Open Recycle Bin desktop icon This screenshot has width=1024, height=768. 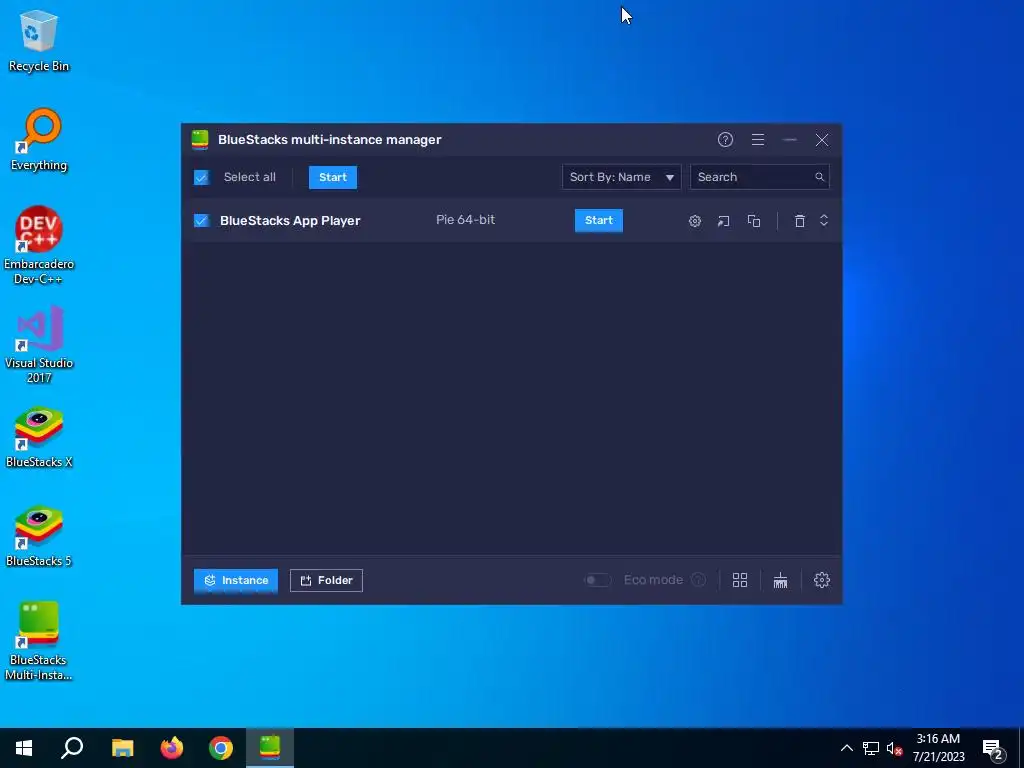(x=39, y=41)
